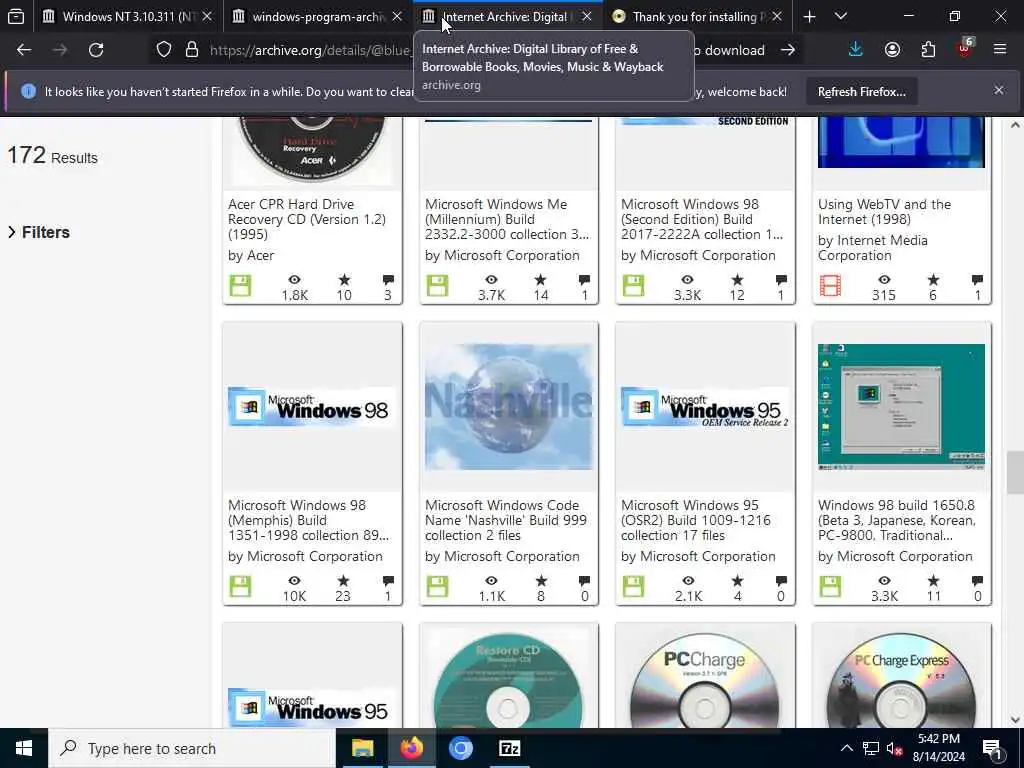This screenshot has height=768, width=1024.
Task: Open Windows 98 Second Edition Build collection
Action: tap(701, 219)
